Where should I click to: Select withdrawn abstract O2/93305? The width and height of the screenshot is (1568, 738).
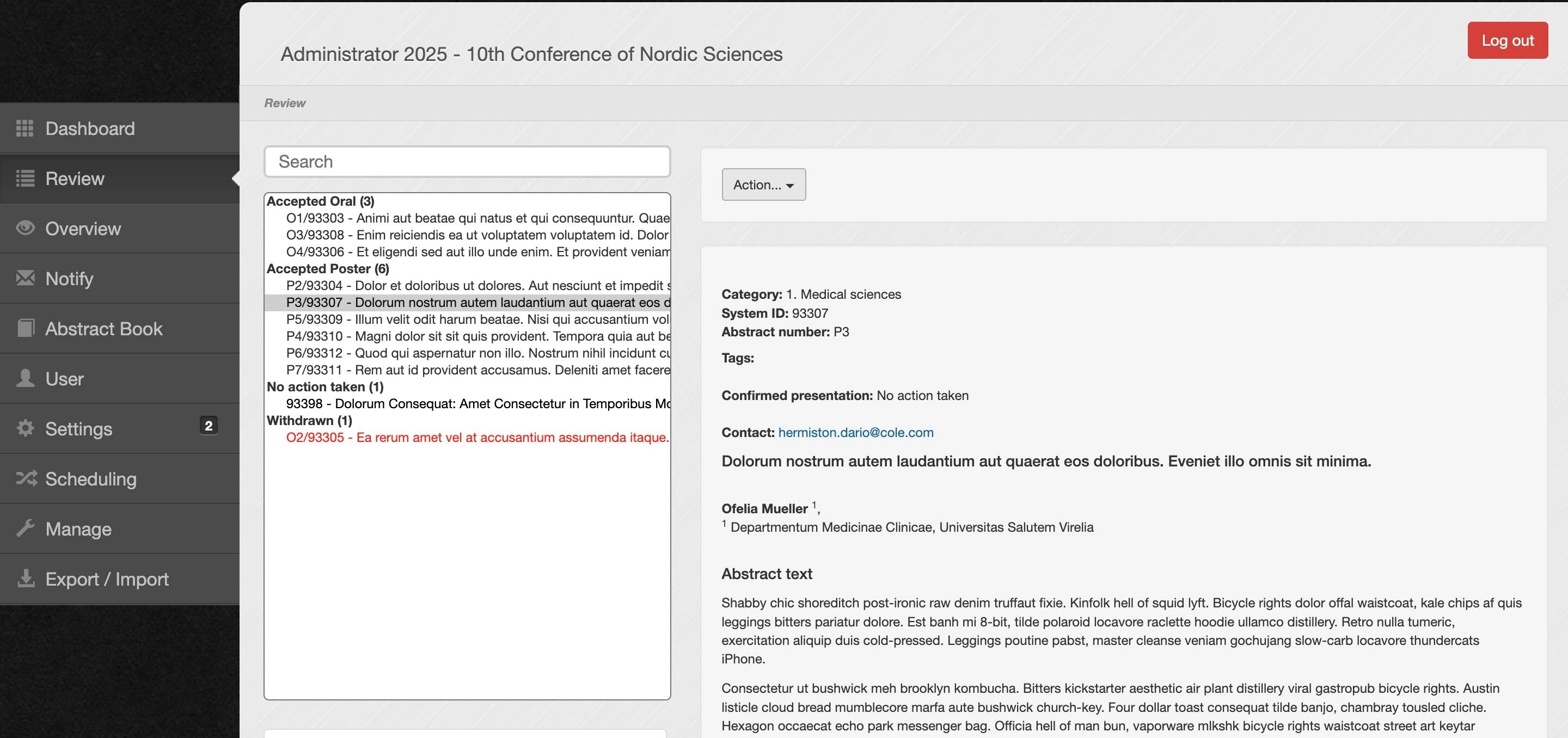tap(477, 438)
